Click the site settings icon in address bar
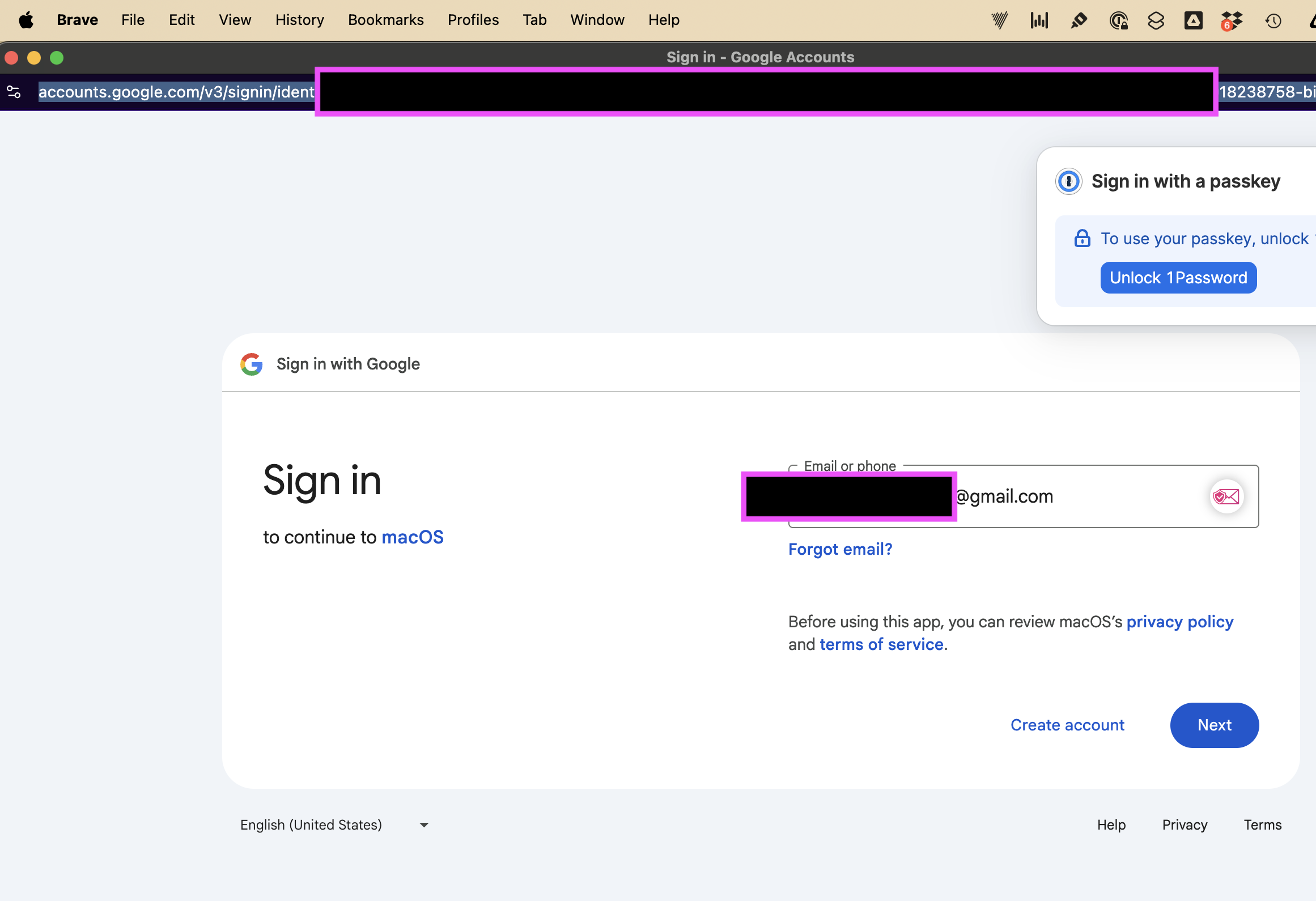The width and height of the screenshot is (1316, 901). point(14,92)
